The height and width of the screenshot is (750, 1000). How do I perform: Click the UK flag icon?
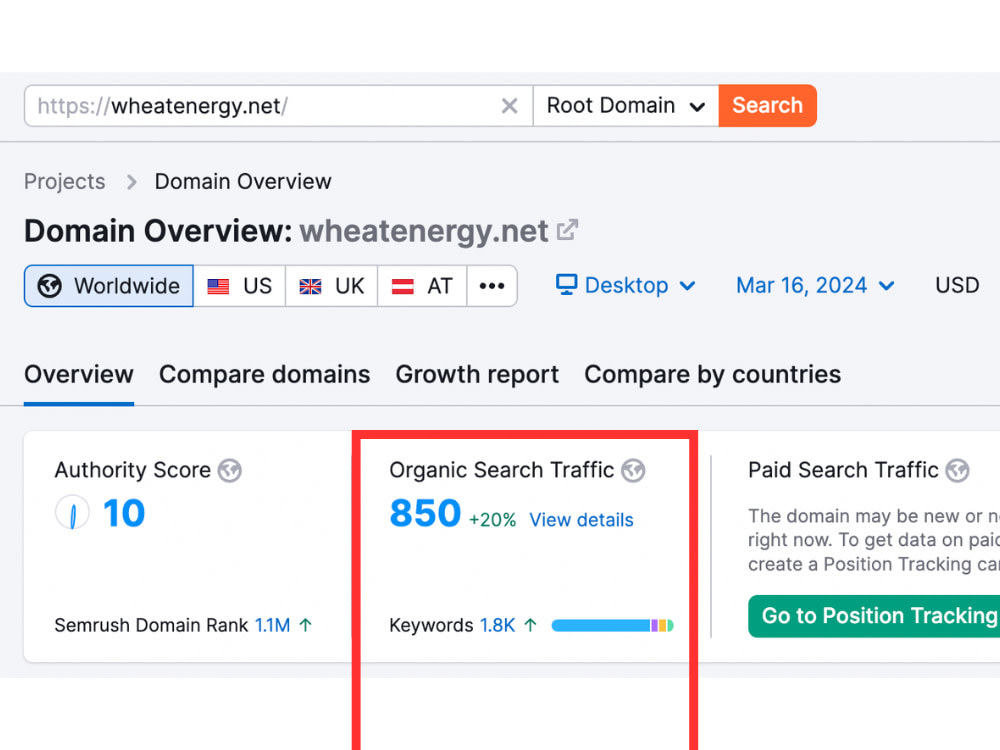coord(311,286)
